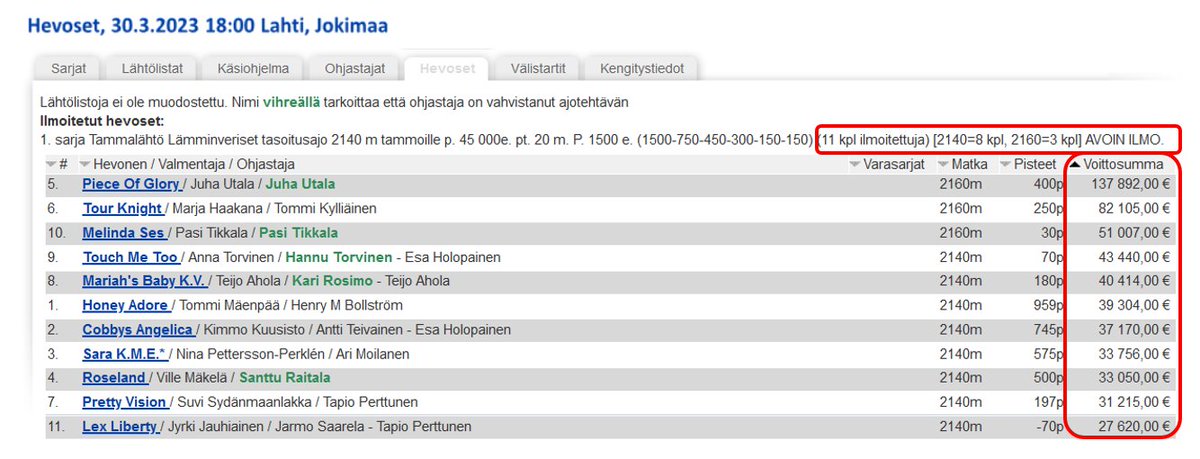Open the Käsiohjelma tab
This screenshot has width=1200, height=459.
tap(253, 69)
